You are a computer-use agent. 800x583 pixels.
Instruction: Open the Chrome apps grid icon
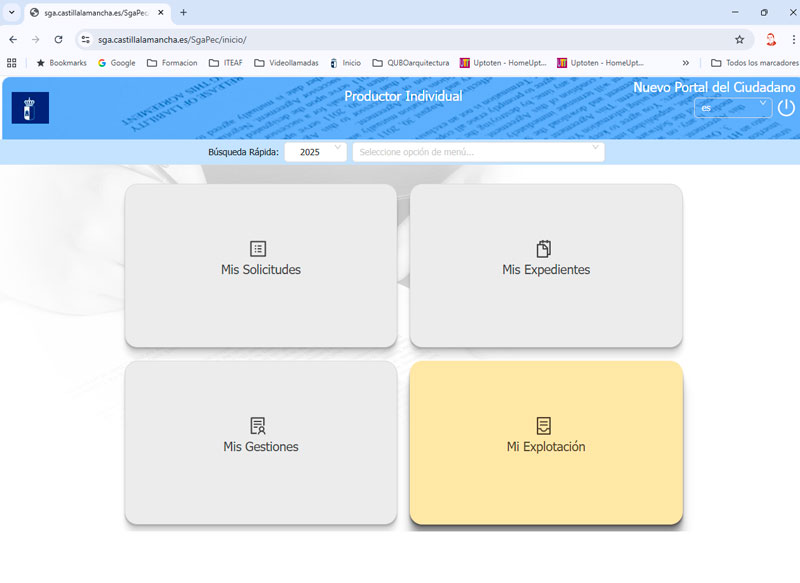click(x=12, y=63)
